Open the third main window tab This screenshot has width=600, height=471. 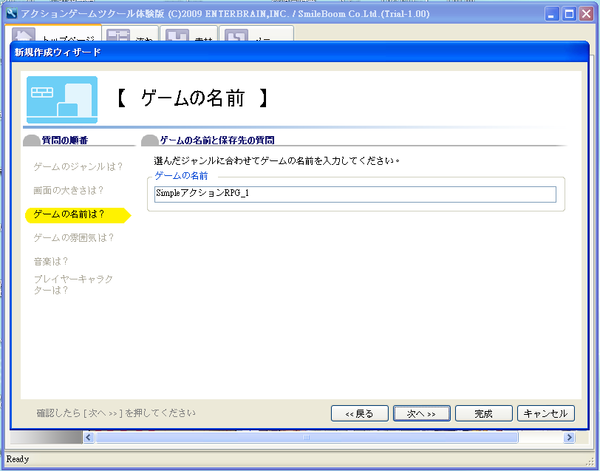(189, 34)
